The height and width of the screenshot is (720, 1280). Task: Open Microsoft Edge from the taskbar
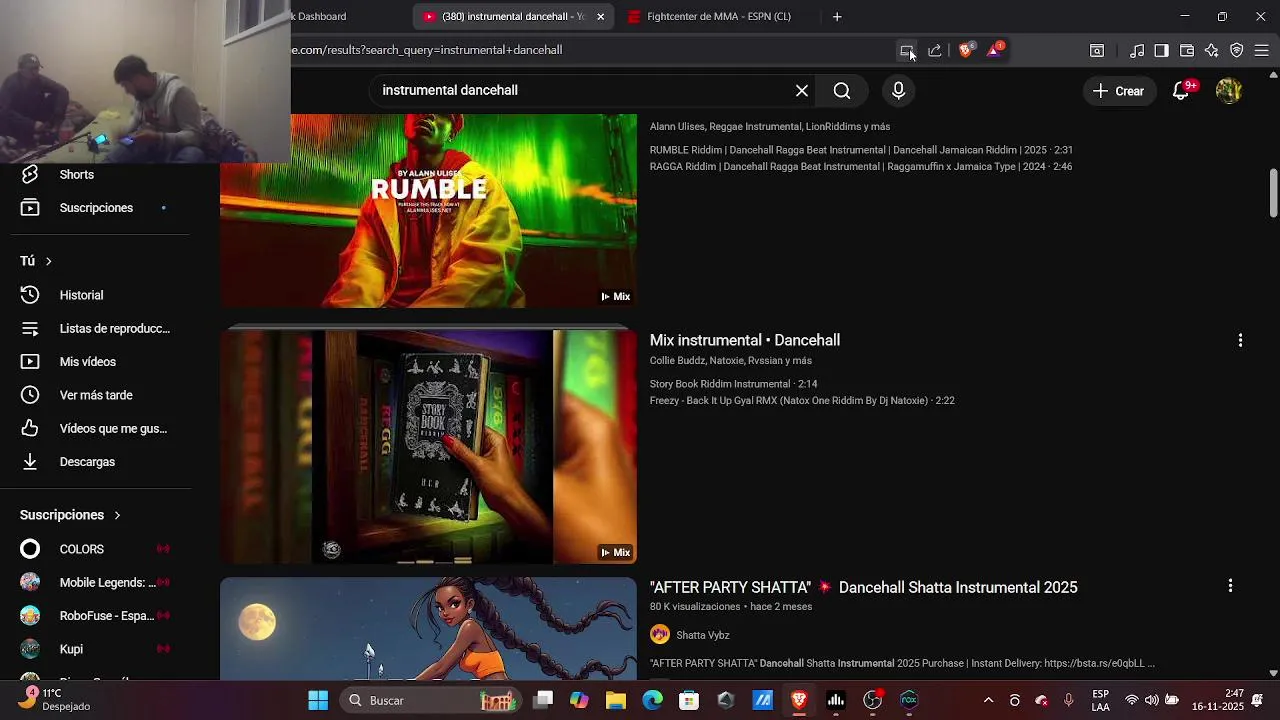[x=652, y=700]
